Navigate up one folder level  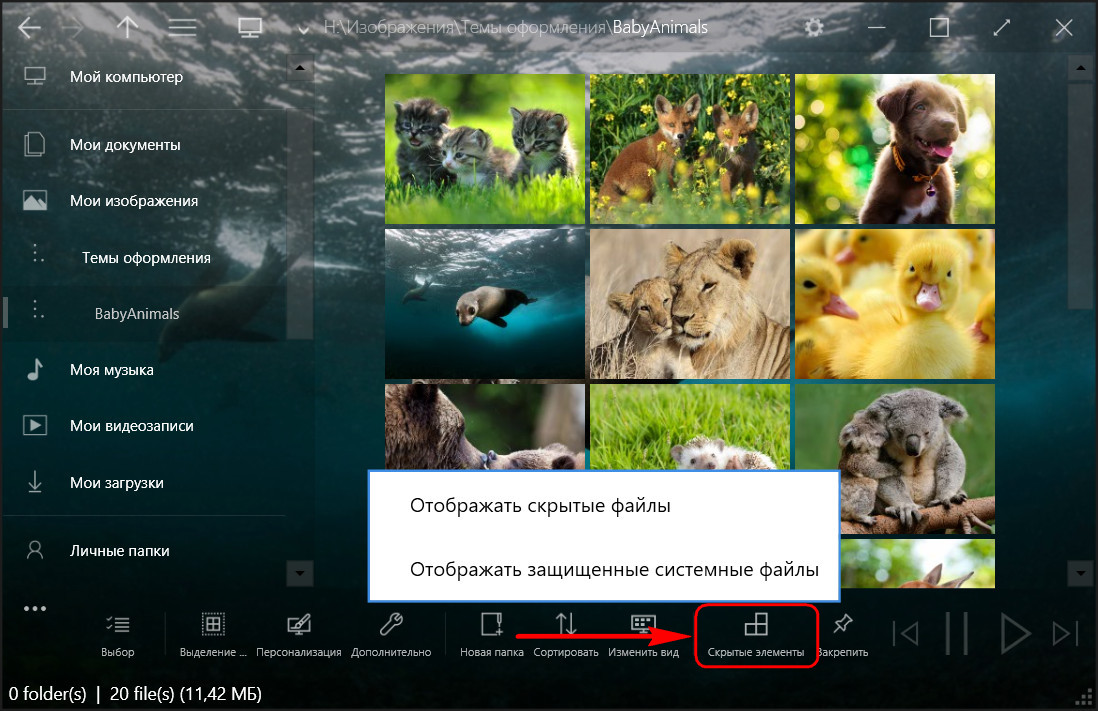[x=127, y=27]
